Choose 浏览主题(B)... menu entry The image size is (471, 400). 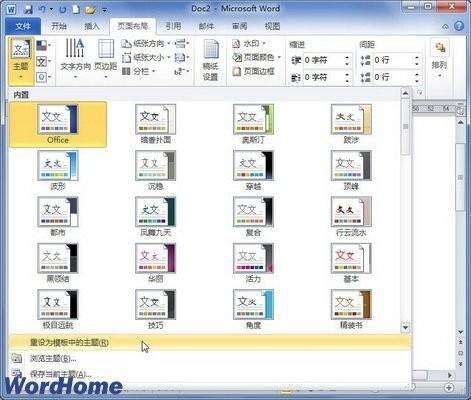[210, 359]
